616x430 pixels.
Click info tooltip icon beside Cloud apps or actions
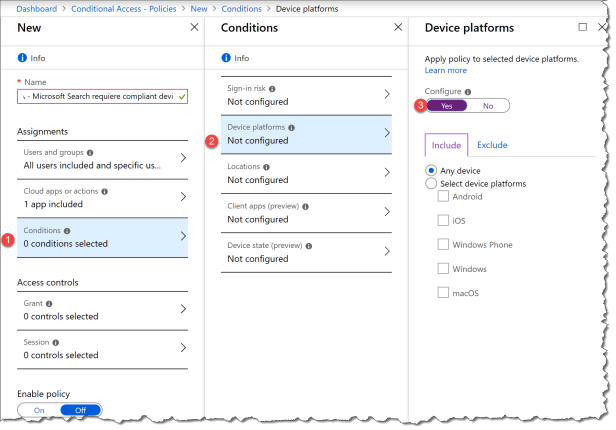coord(104,192)
